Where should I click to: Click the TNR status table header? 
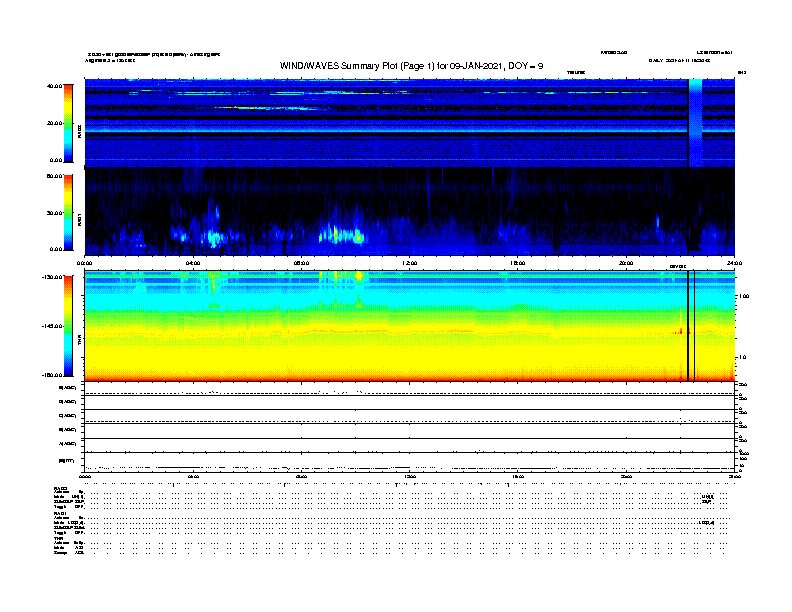click(58, 538)
